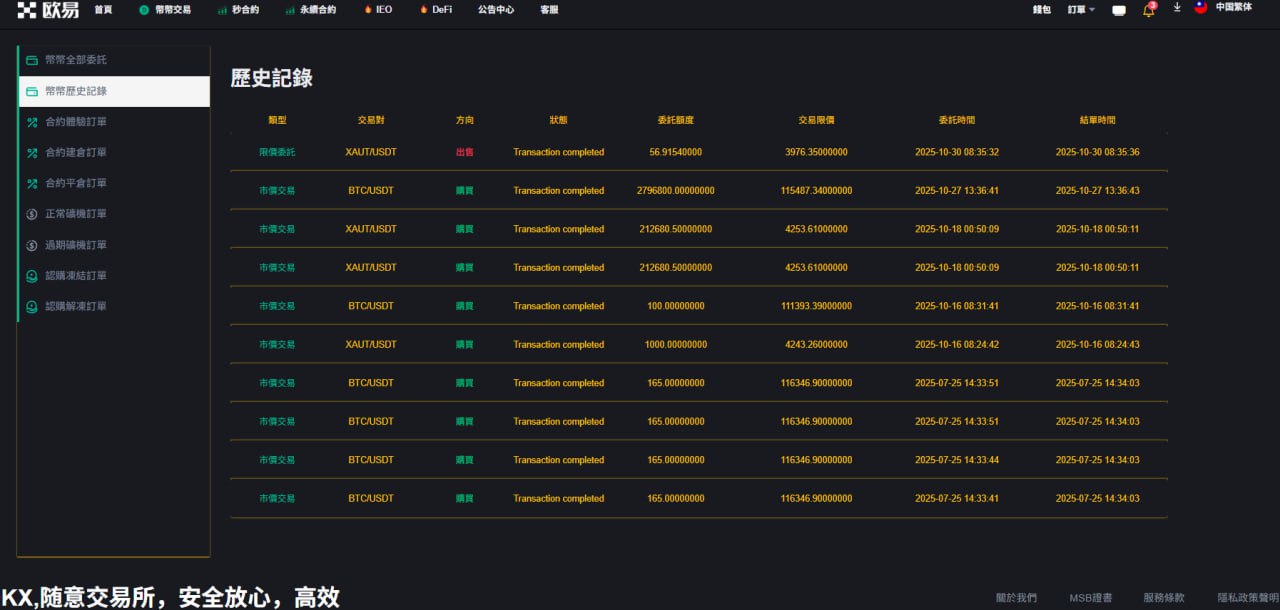Click the flag icon beside 中国繁体

[1201, 8]
